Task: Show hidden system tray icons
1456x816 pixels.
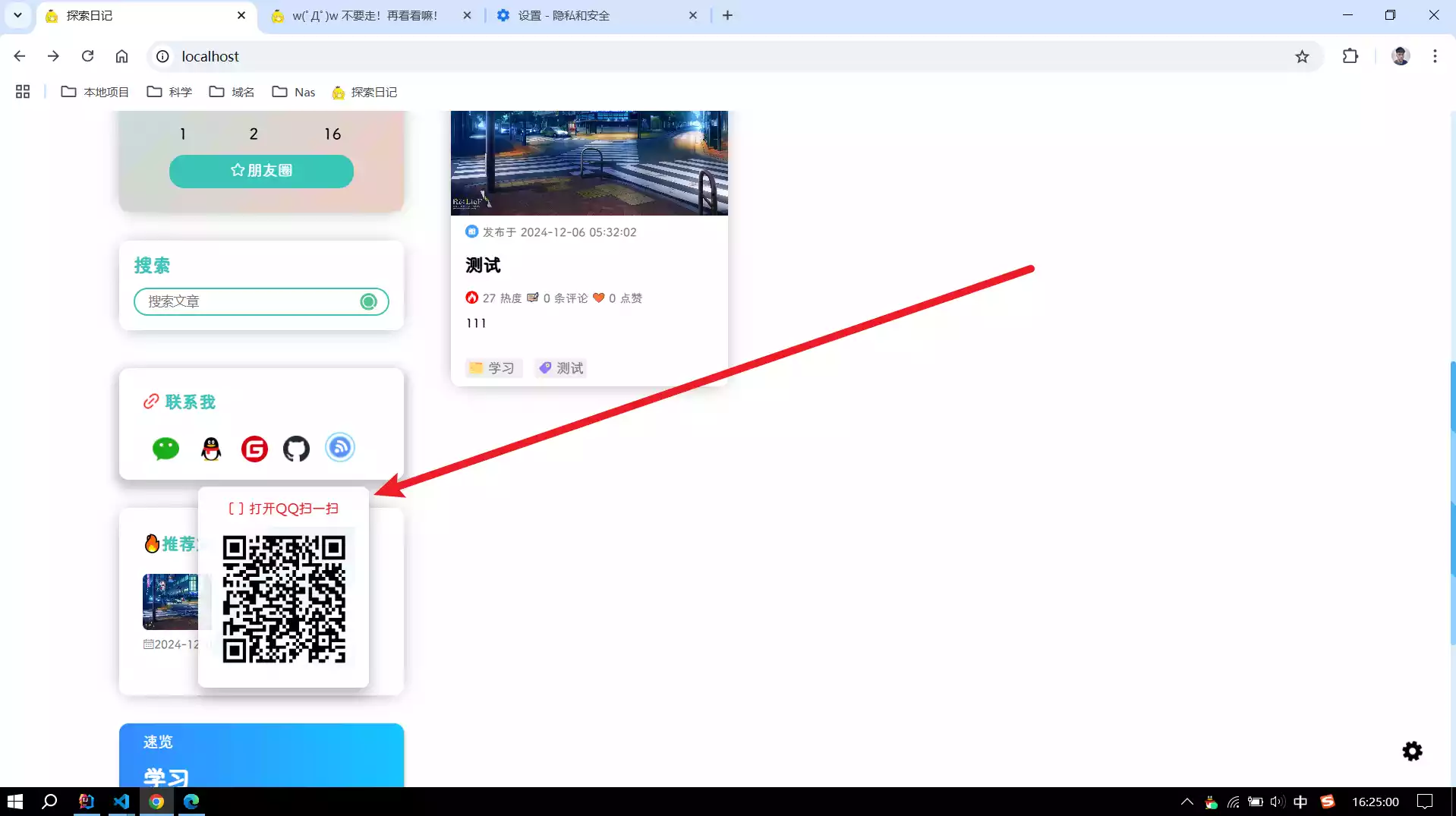Action: tap(1187, 802)
